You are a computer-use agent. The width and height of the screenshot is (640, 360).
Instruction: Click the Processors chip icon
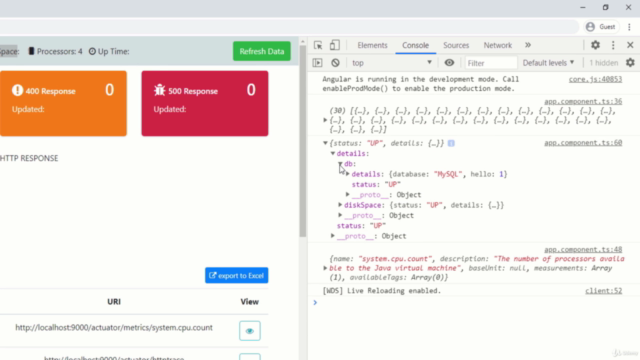point(31,51)
